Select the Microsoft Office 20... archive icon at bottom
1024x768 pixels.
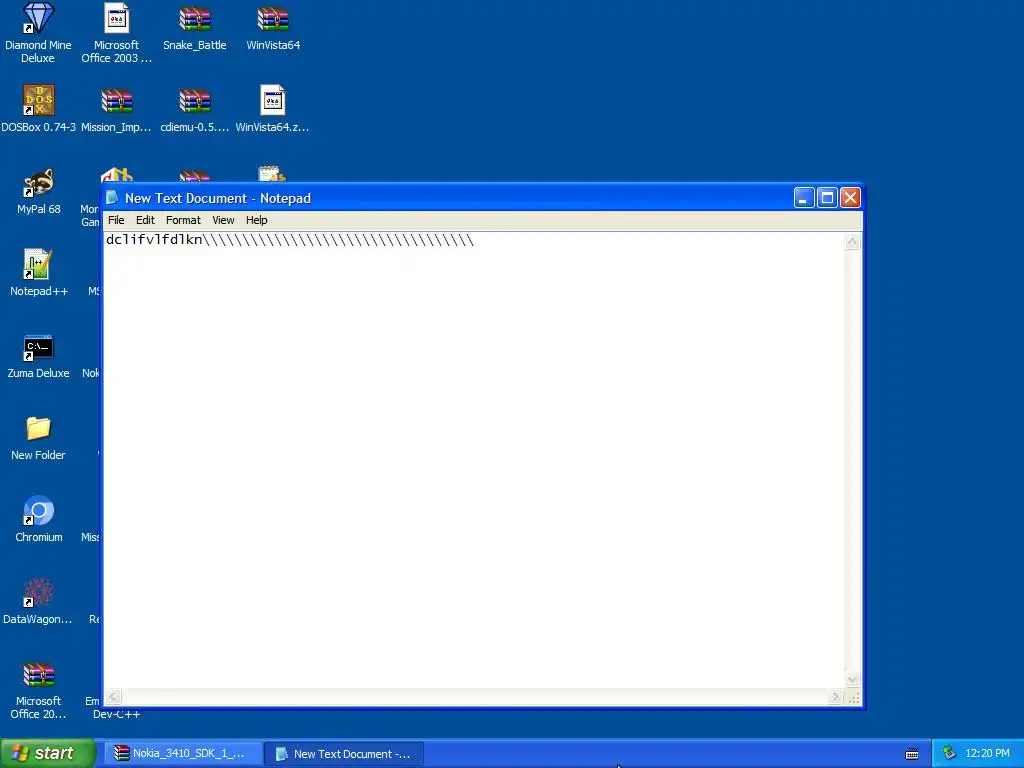click(x=38, y=691)
